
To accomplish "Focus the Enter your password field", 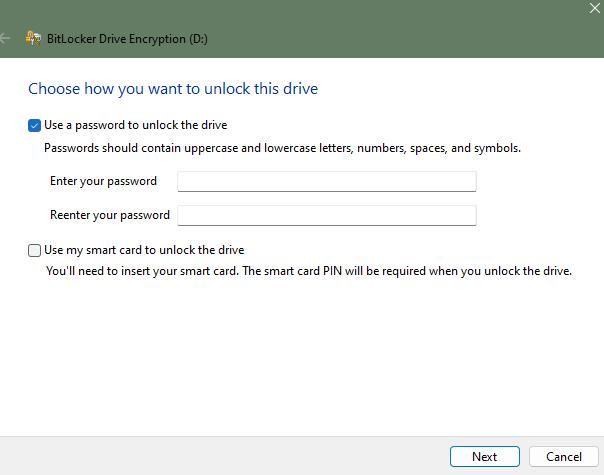I will click(x=327, y=181).
